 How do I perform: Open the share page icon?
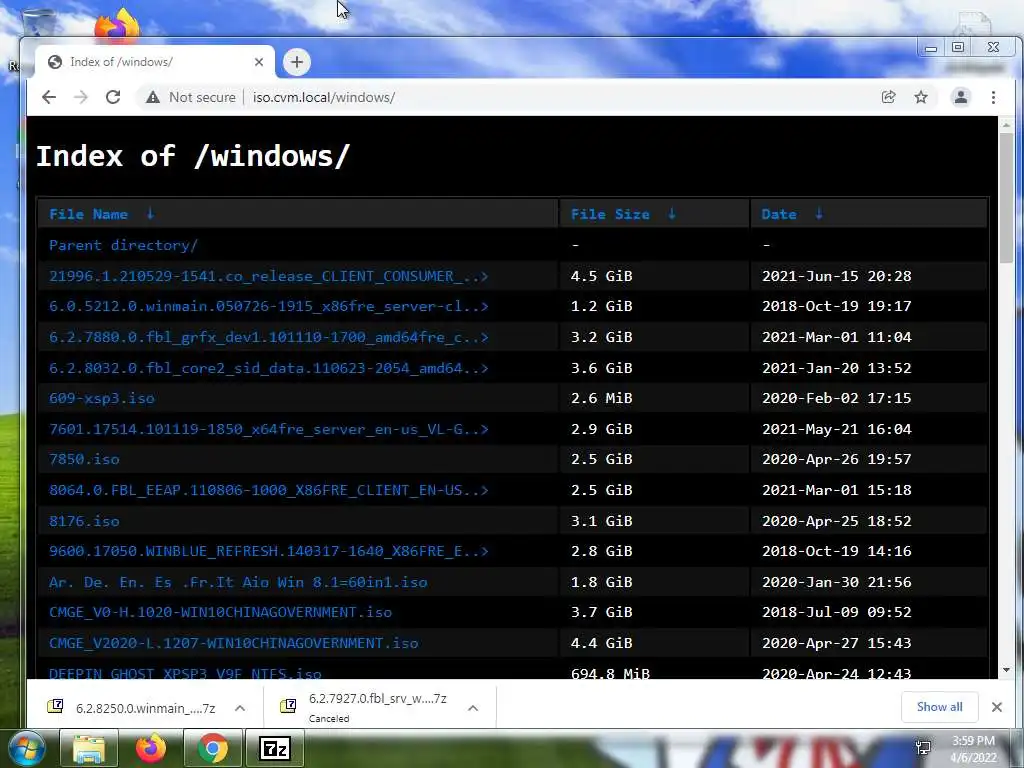888,97
